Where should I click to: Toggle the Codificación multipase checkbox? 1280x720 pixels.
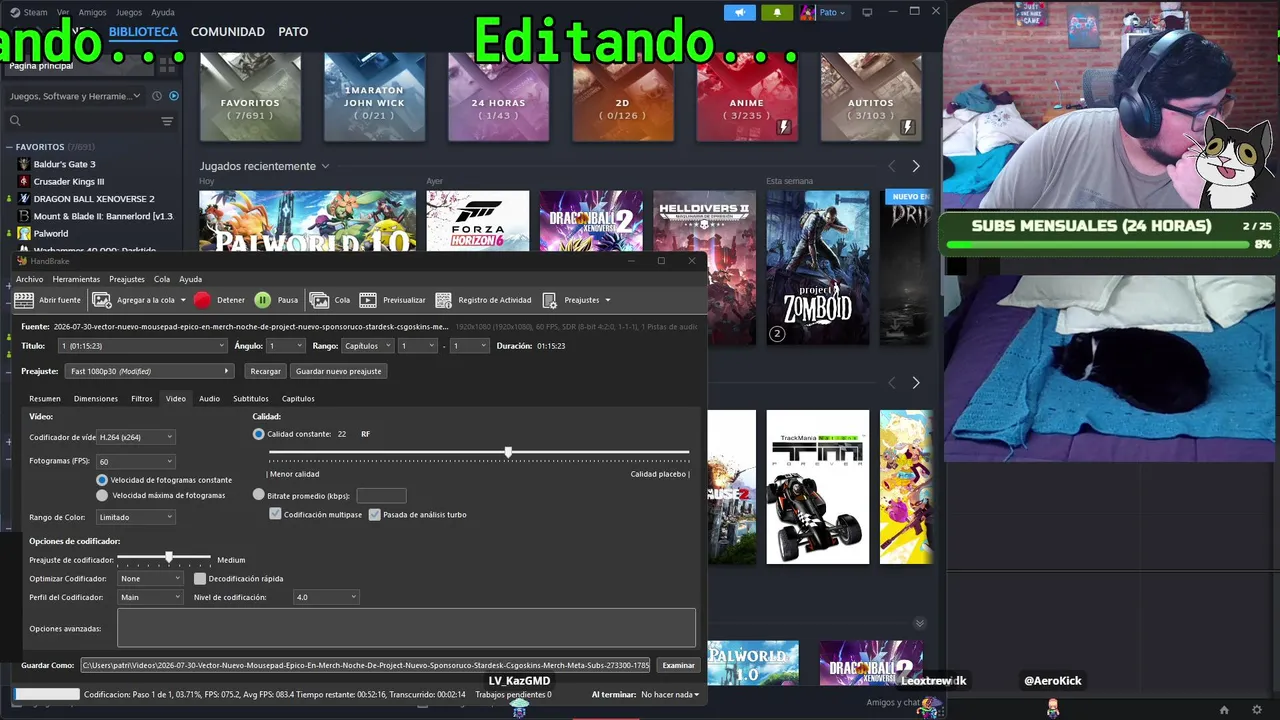tap(275, 514)
